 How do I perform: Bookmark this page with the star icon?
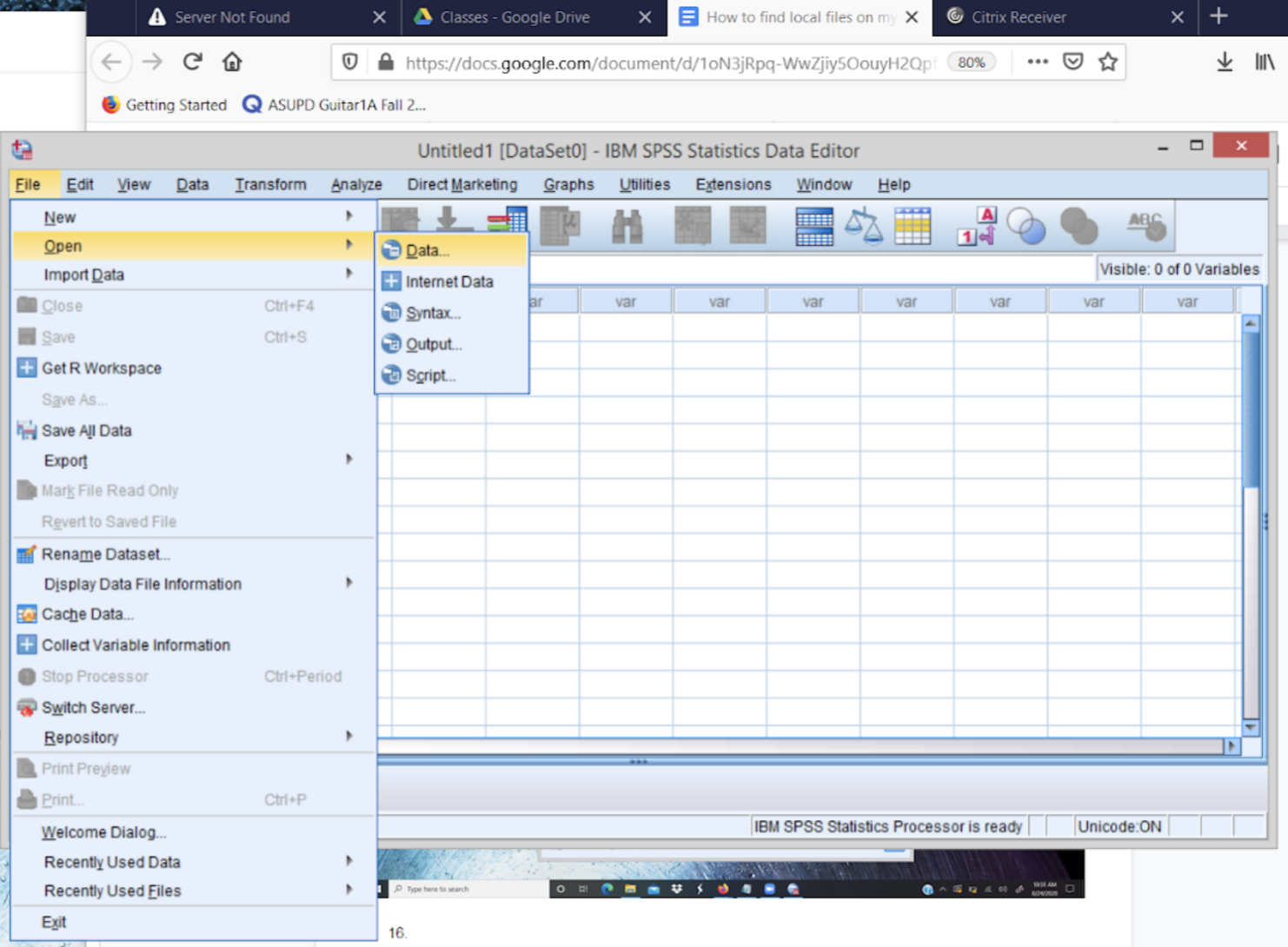1108,62
